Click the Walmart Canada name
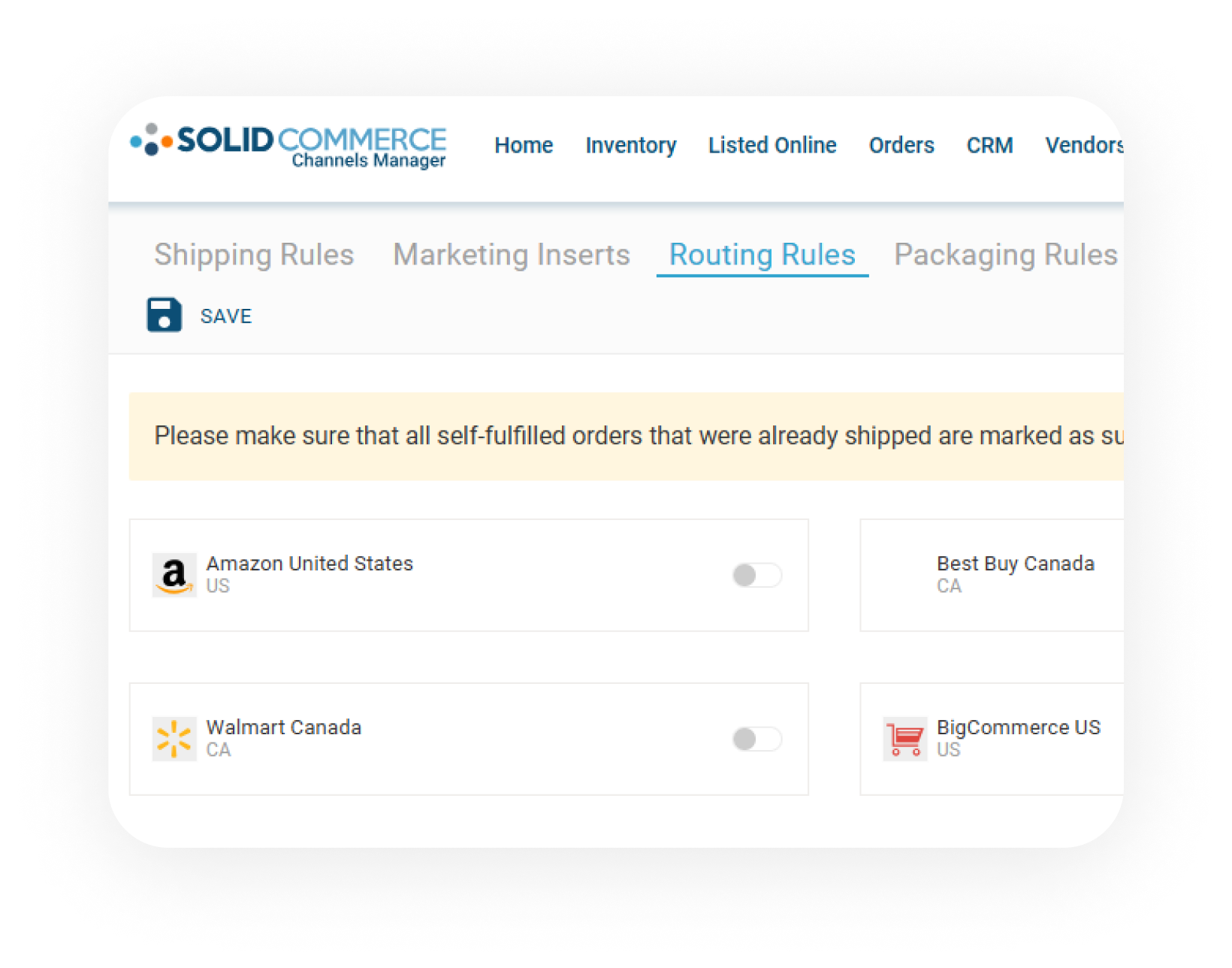The width and height of the screenshot is (1232, 968). pos(284,728)
